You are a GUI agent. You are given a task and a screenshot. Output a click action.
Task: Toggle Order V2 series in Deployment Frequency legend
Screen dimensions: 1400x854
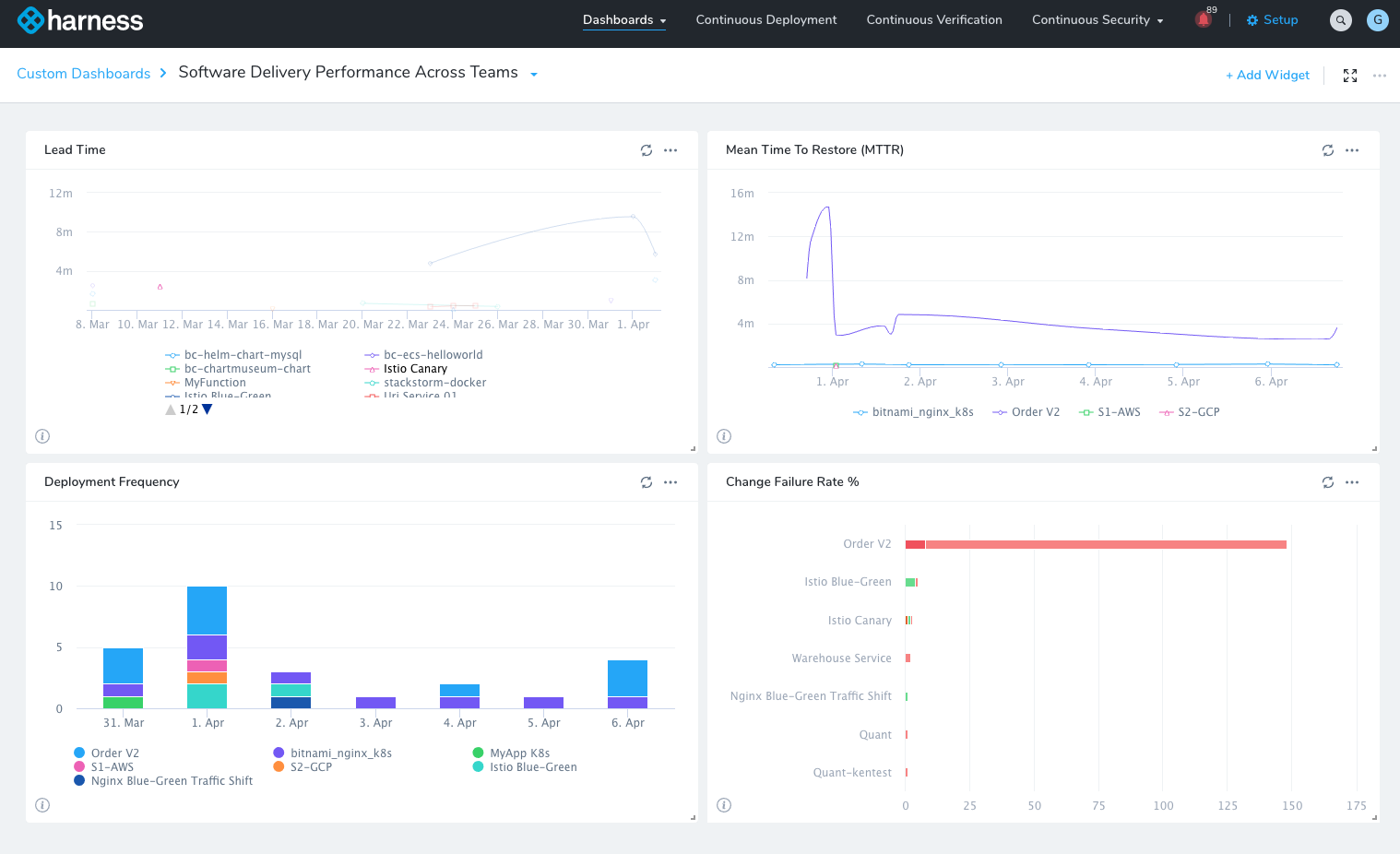pos(114,753)
